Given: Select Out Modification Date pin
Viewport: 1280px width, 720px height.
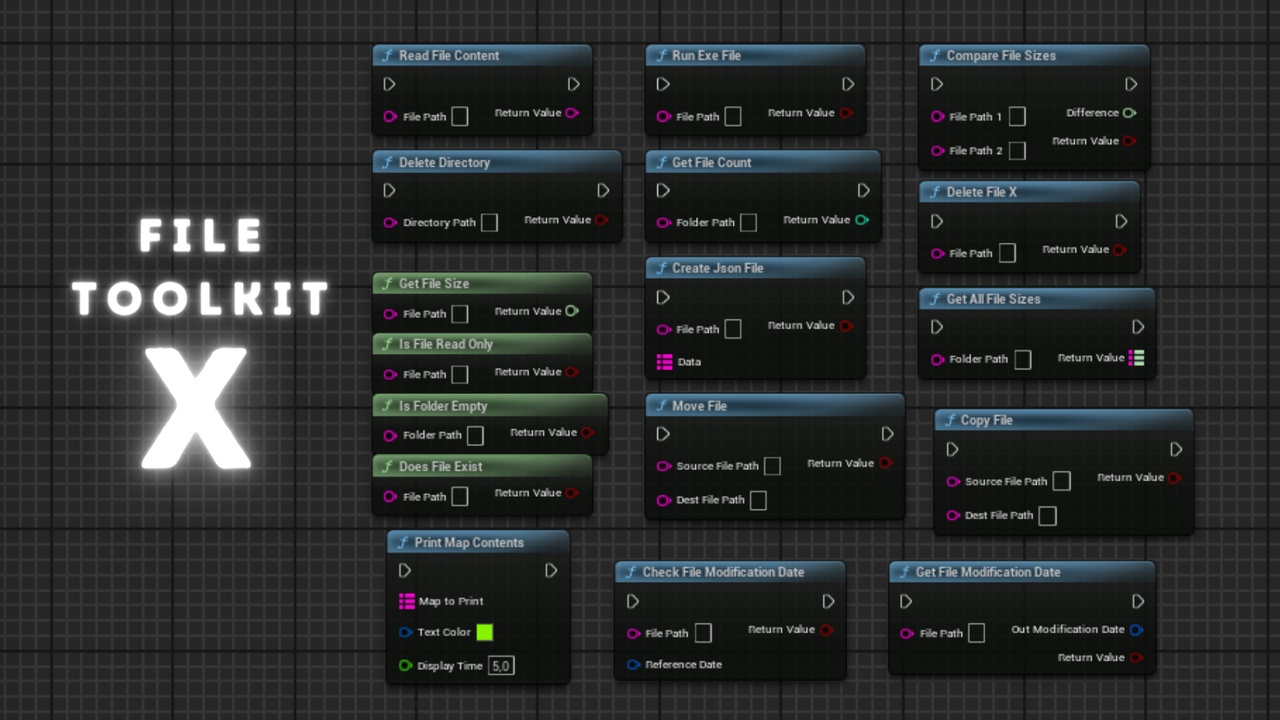Looking at the screenshot, I should (x=1136, y=630).
